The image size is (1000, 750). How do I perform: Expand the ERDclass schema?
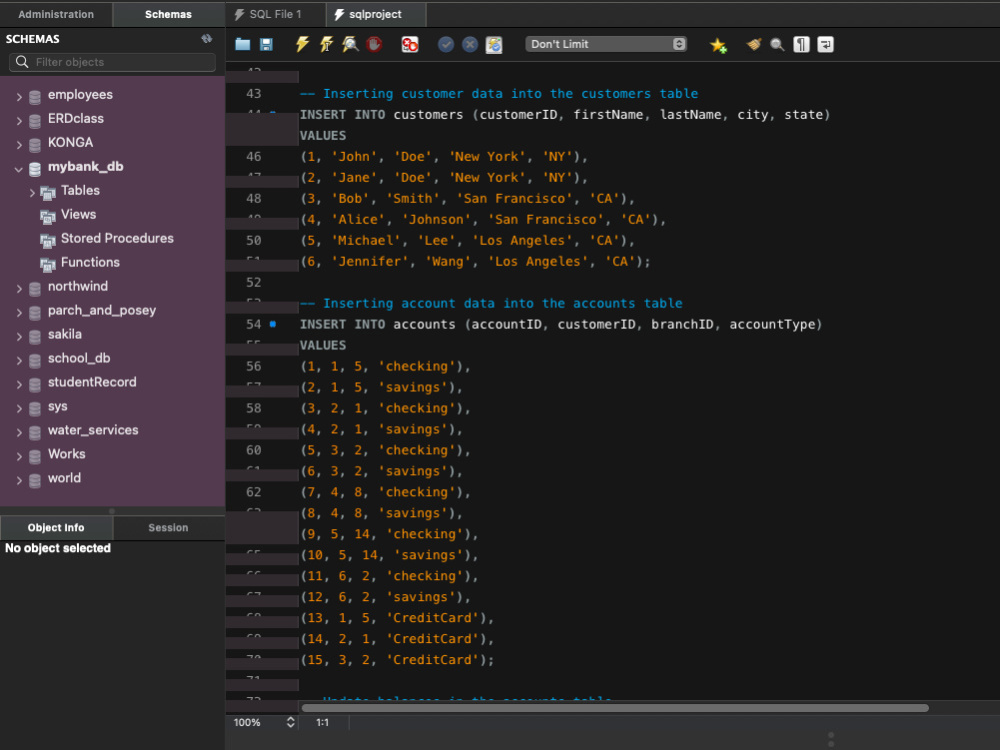tap(18, 121)
